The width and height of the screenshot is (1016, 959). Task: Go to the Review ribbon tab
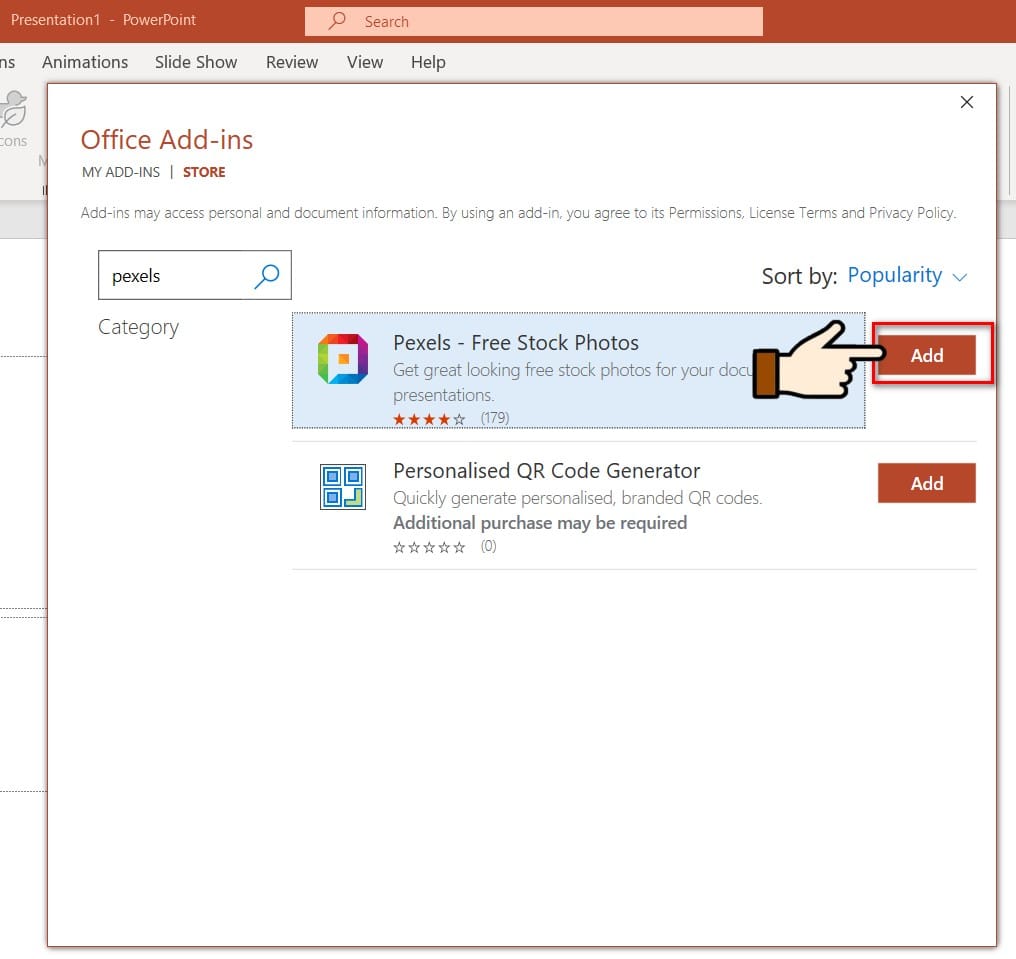(x=292, y=62)
